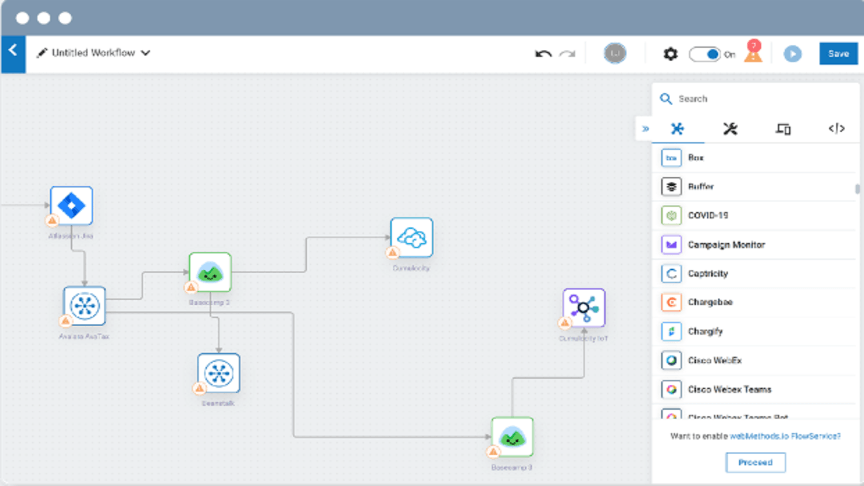This screenshot has width=864, height=486.
Task: Run the workflow with play button
Action: coord(792,54)
